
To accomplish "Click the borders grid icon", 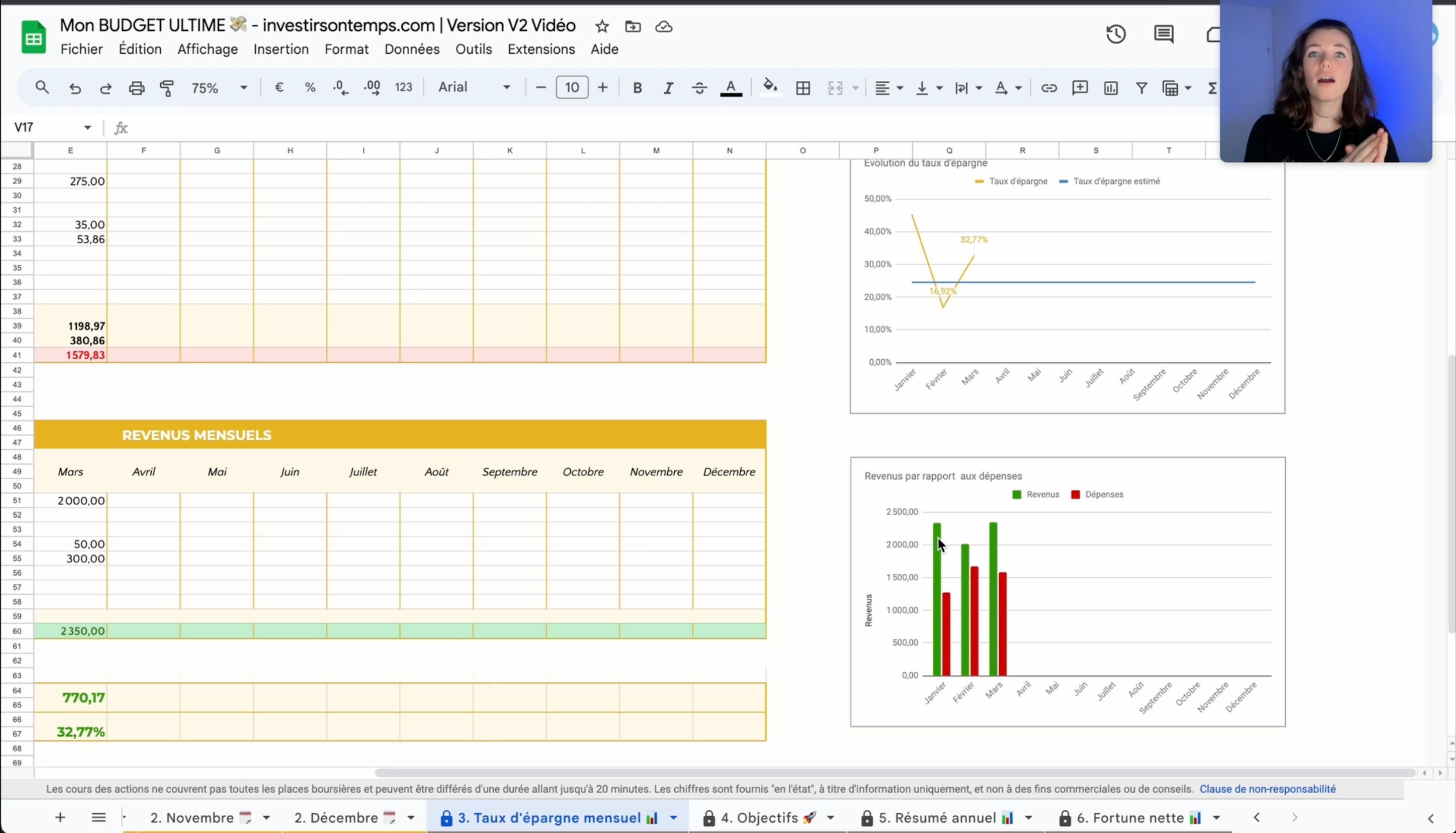I will tap(803, 88).
